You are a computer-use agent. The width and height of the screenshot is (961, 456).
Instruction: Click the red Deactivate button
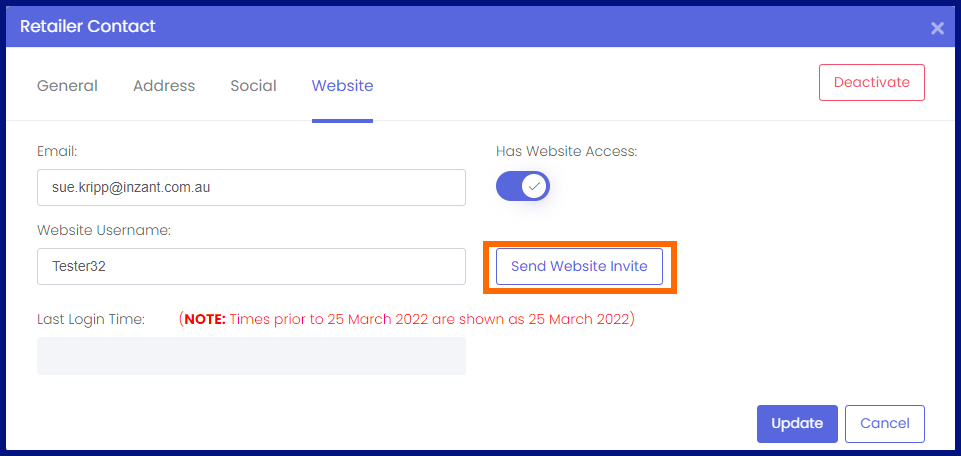pyautogui.click(x=872, y=82)
